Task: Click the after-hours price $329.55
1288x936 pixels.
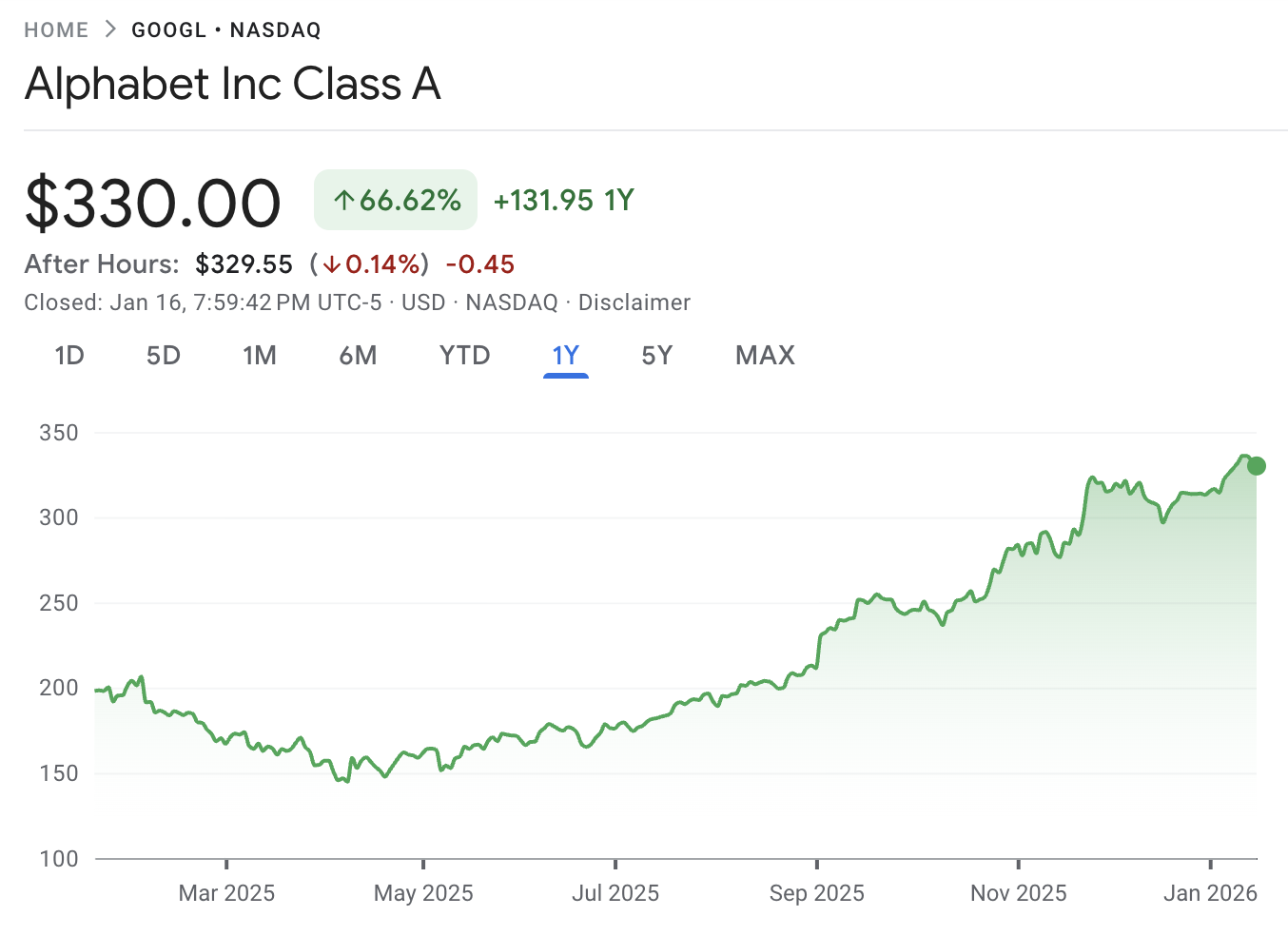Action: (244, 264)
